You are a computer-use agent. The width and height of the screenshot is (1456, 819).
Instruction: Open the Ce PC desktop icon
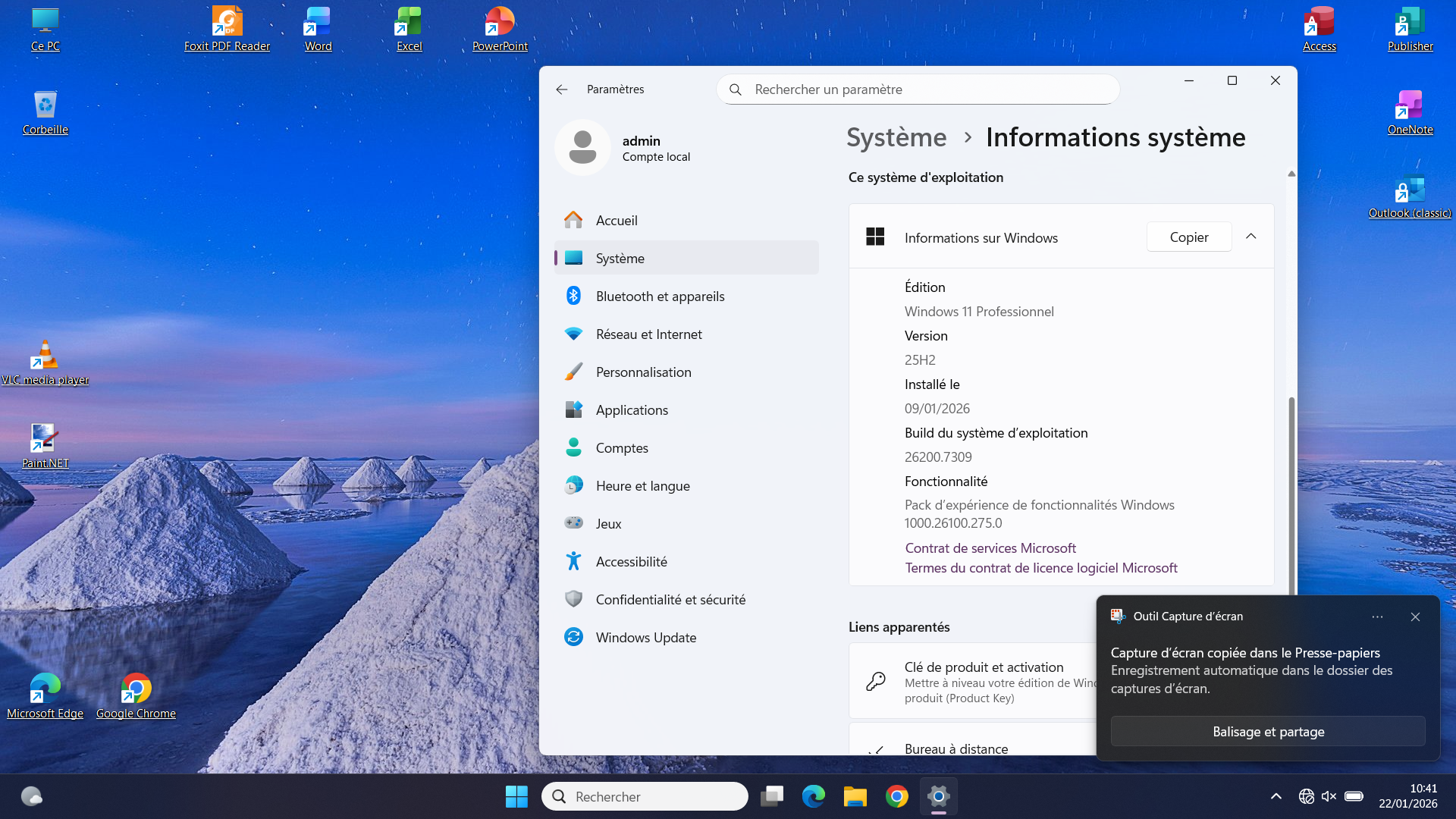45,30
